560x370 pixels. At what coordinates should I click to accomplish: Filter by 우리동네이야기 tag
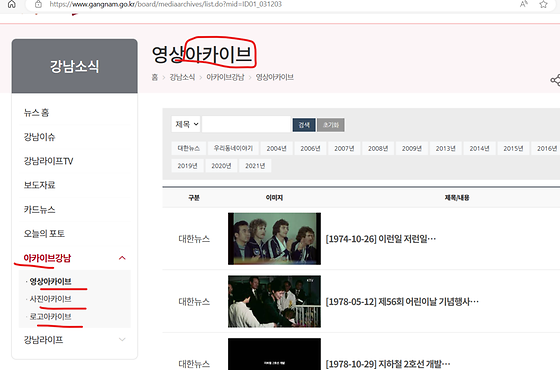pyautogui.click(x=233, y=148)
